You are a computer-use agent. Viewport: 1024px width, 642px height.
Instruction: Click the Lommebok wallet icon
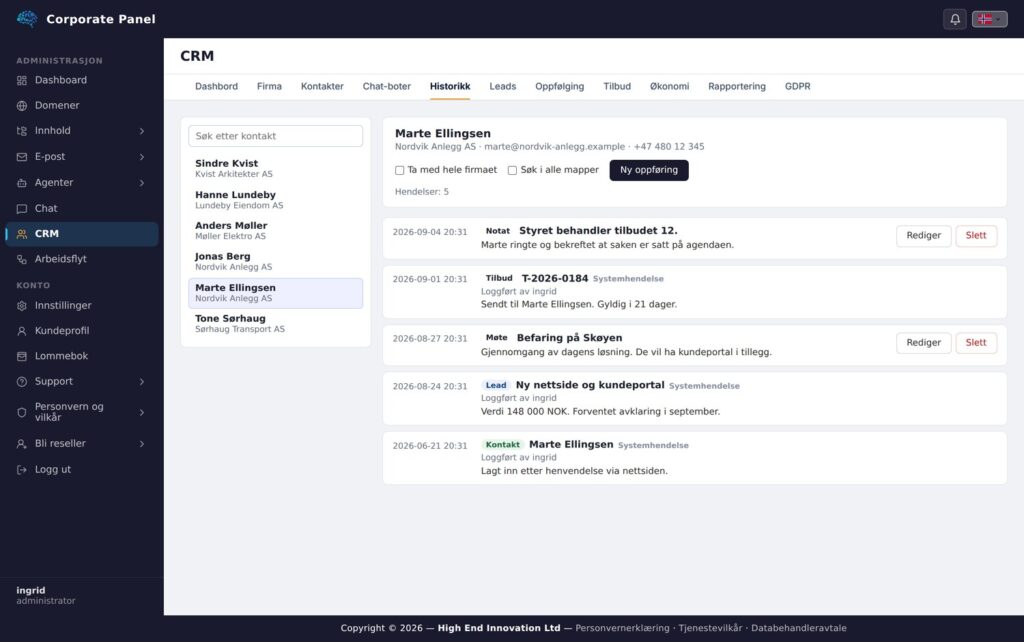[22, 357]
